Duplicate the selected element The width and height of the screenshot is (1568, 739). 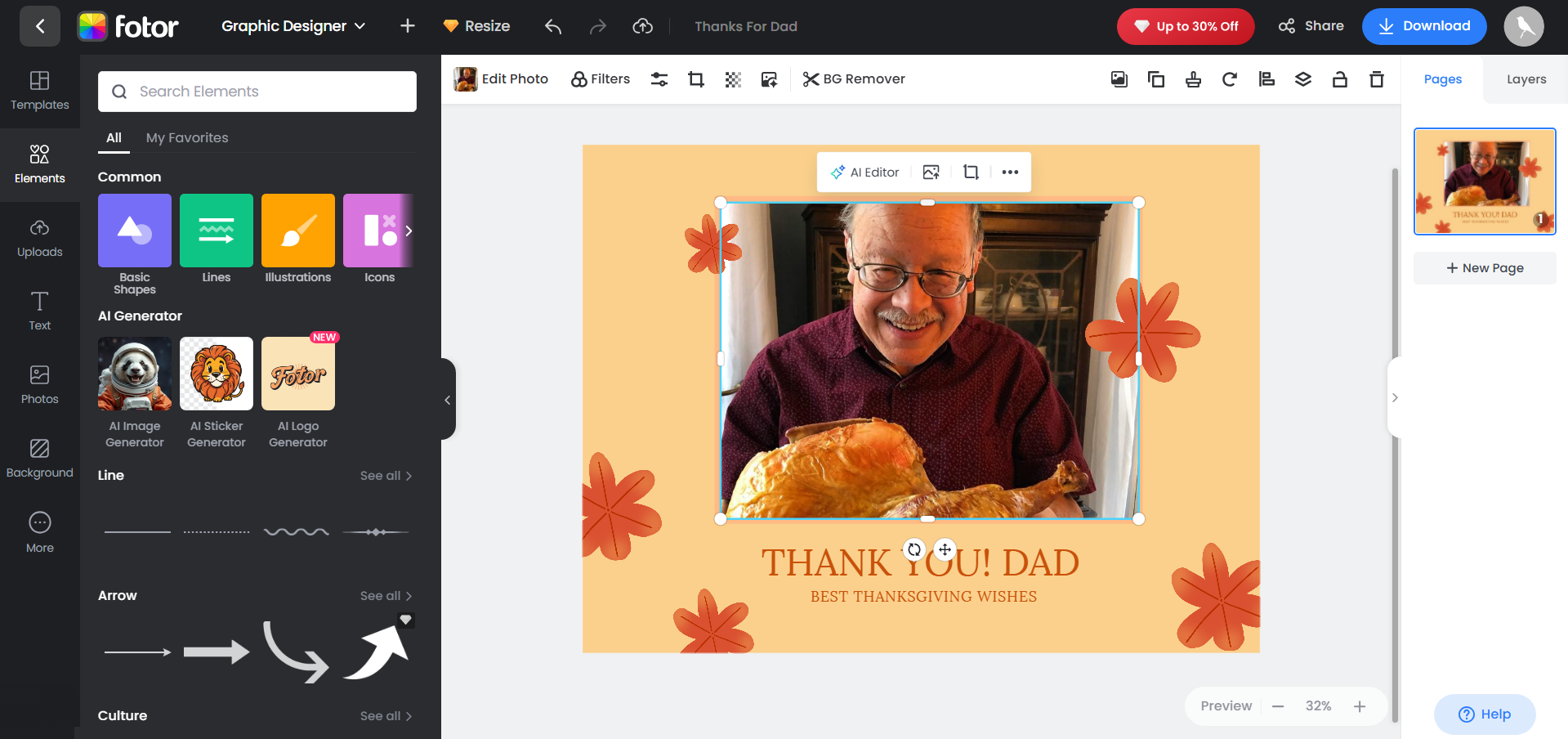coord(1156,79)
